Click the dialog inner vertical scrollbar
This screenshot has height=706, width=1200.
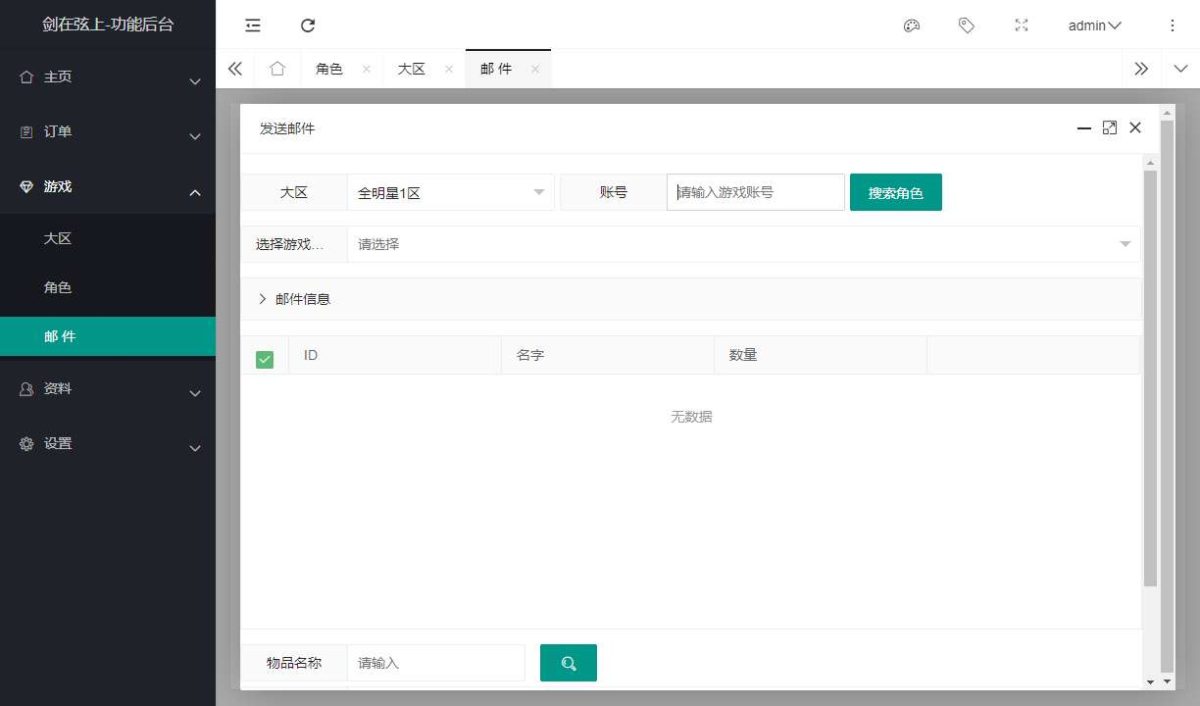tap(1150, 378)
